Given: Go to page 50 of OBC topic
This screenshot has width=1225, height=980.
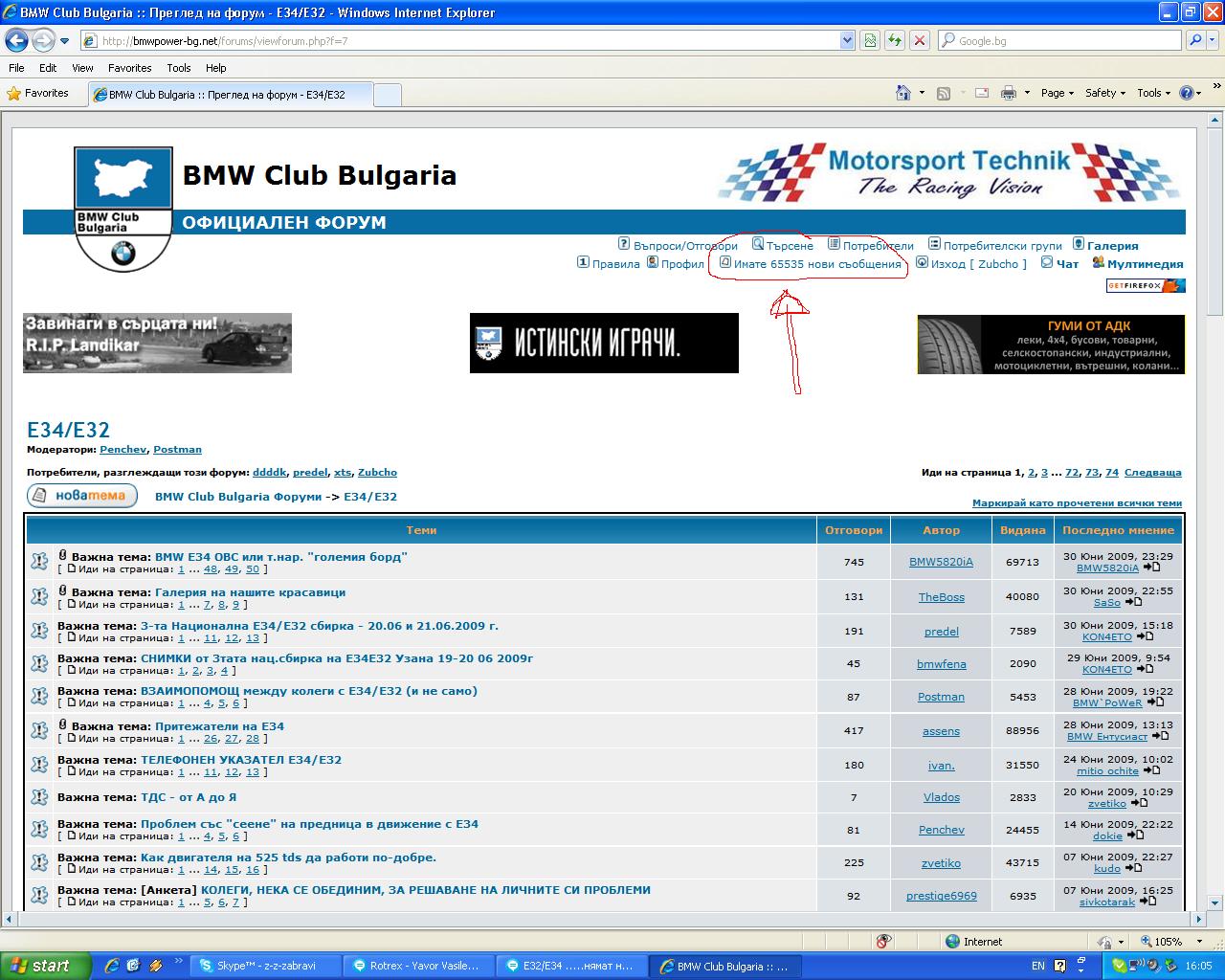Looking at the screenshot, I should point(253,568).
